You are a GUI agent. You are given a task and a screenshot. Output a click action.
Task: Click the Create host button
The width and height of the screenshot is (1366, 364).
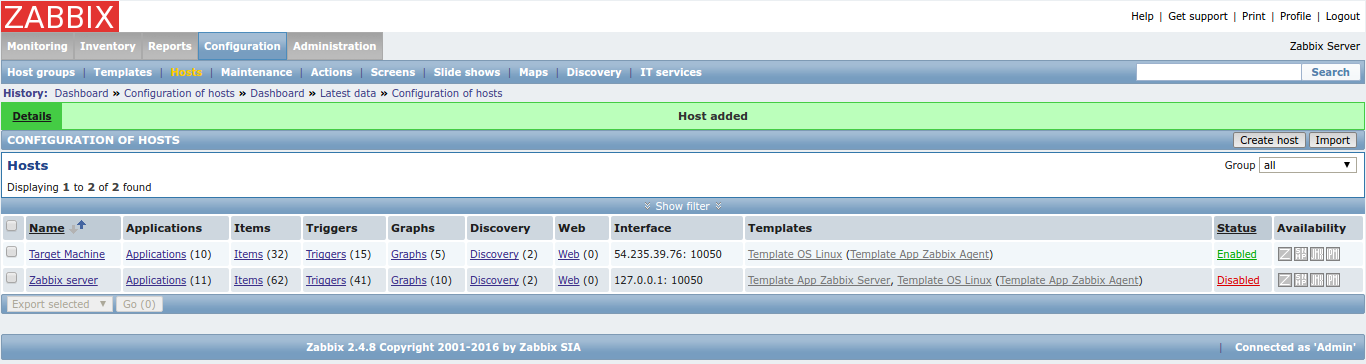click(1269, 140)
